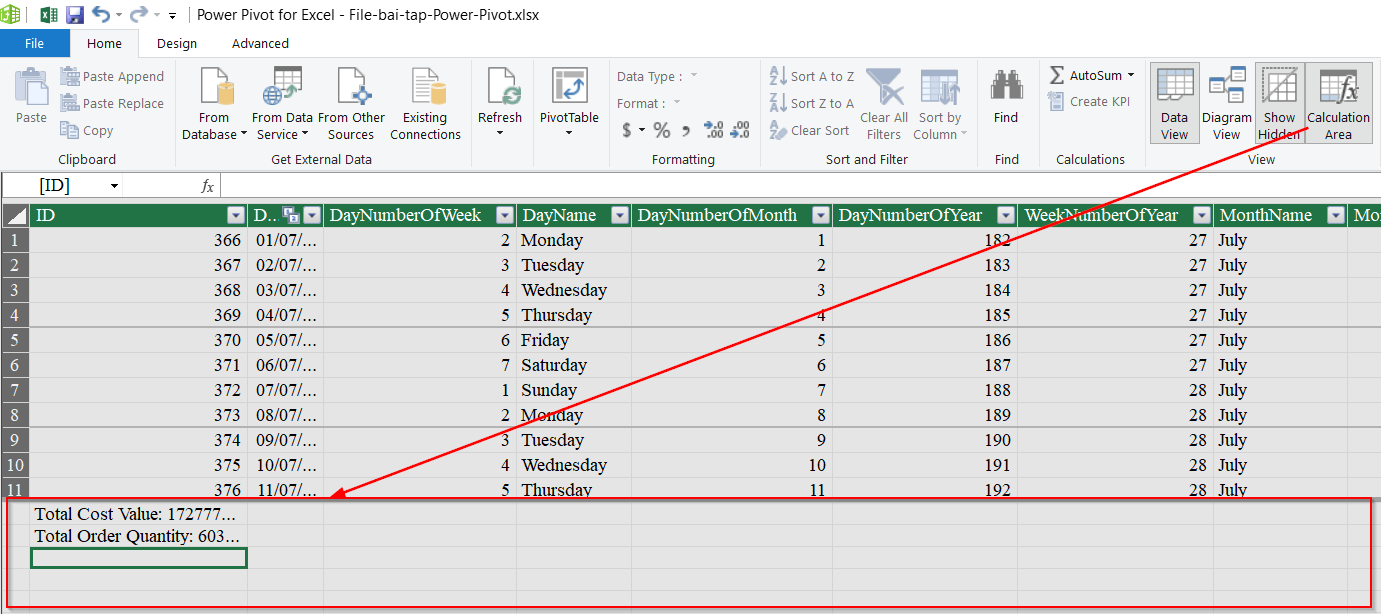The image size is (1381, 614).
Task: Insert a PivotTable from ribbon
Action: (x=569, y=88)
